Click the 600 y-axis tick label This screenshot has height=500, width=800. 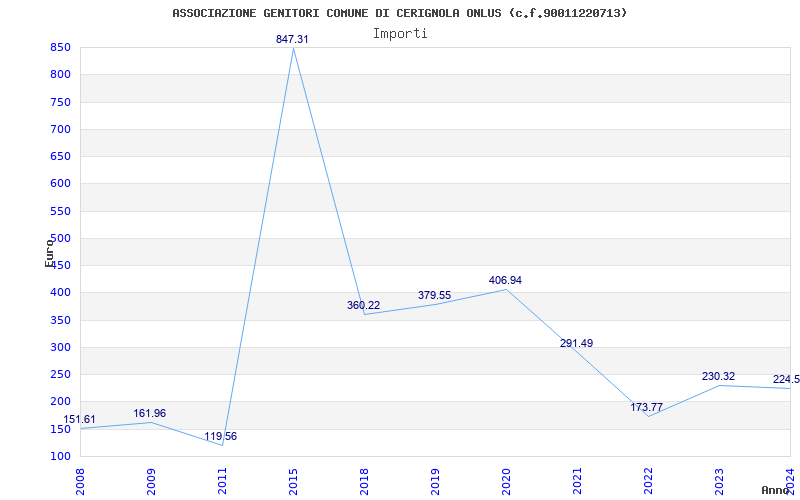(x=60, y=184)
